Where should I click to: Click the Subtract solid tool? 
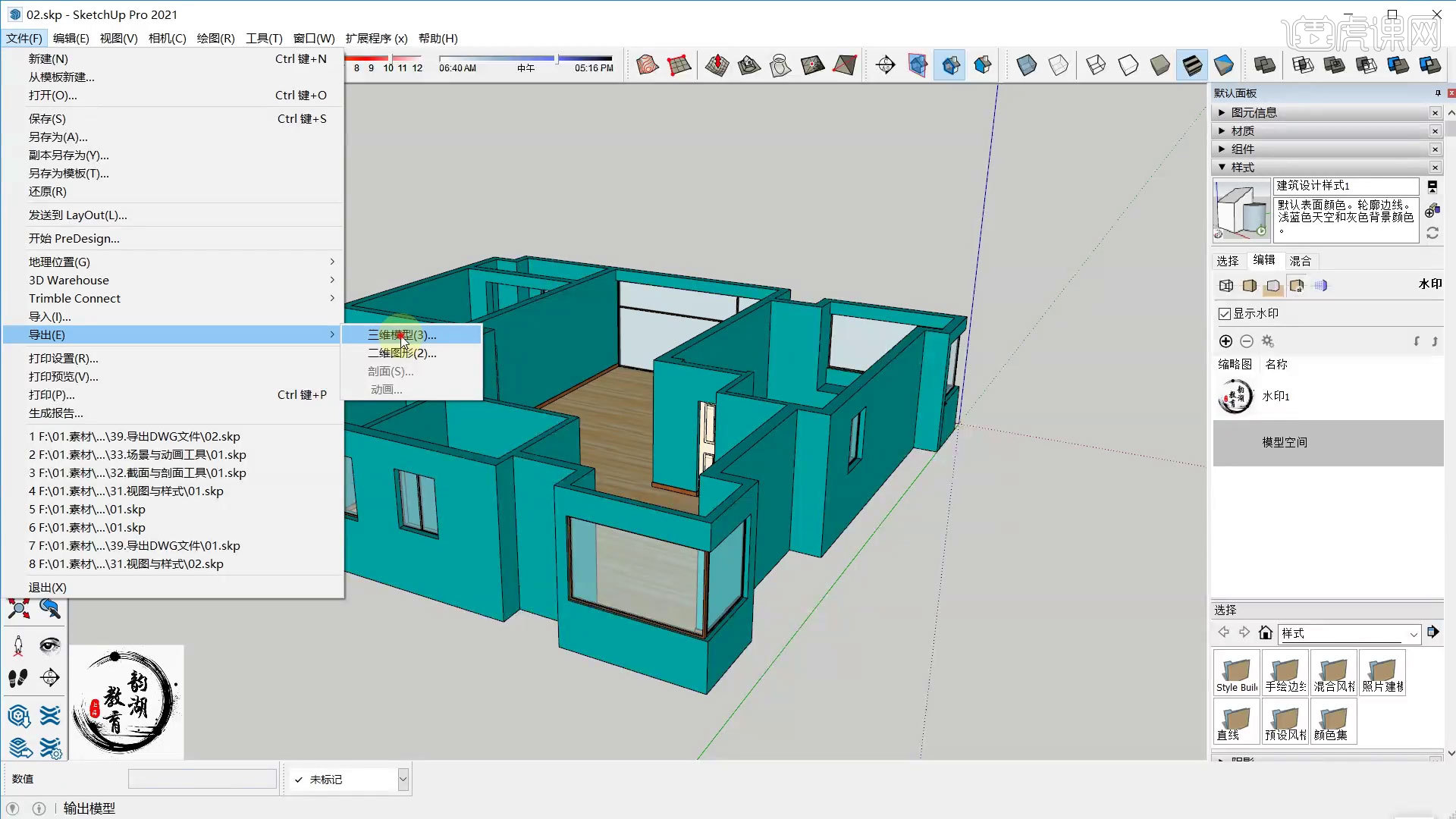click(x=1367, y=65)
